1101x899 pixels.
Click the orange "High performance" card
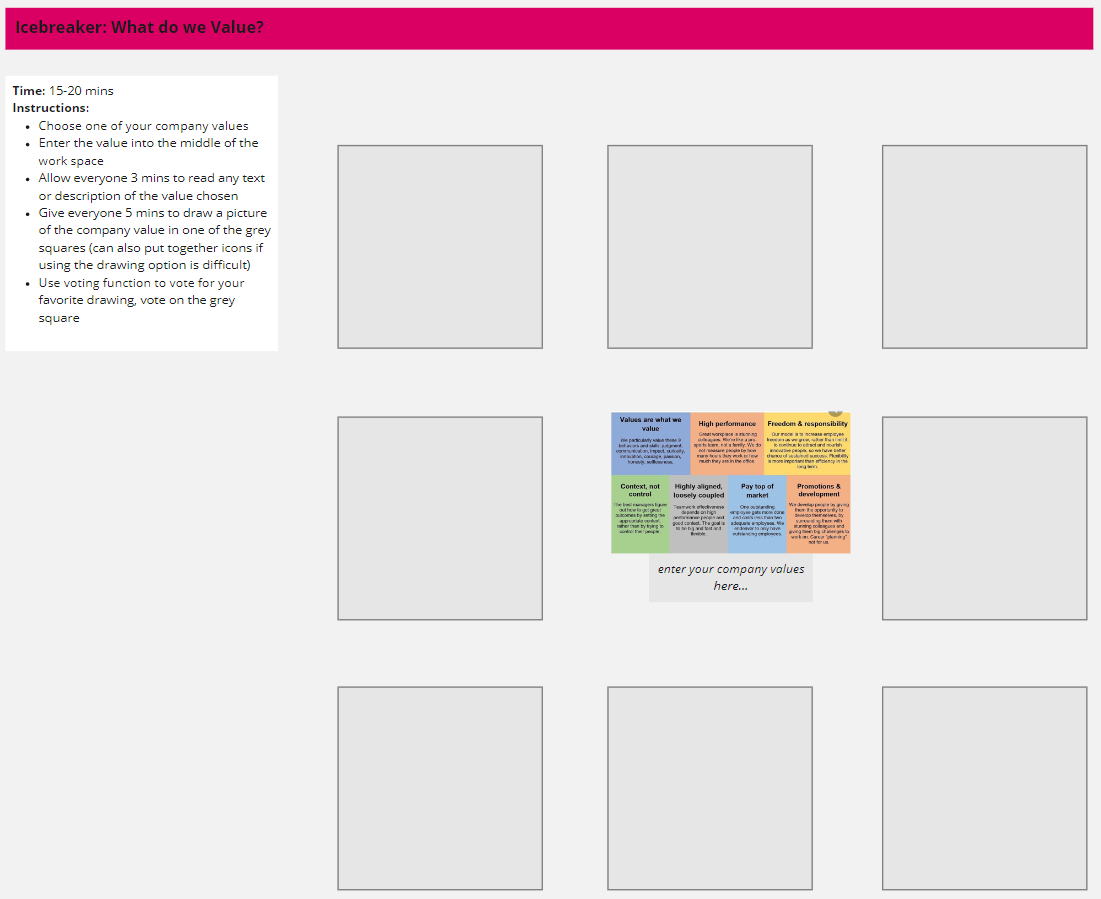click(727, 444)
